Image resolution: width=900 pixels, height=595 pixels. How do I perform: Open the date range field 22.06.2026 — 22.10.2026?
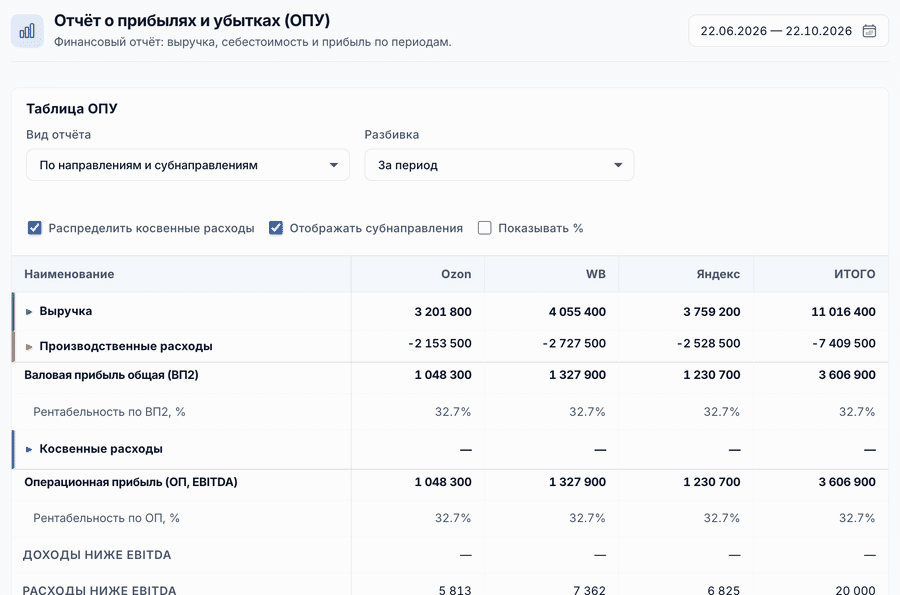point(788,31)
